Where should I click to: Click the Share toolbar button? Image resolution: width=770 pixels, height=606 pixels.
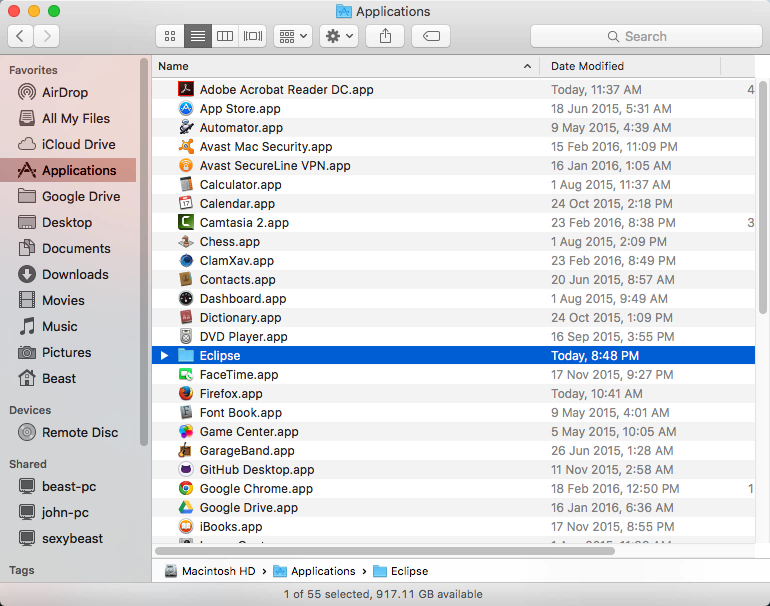(x=385, y=36)
